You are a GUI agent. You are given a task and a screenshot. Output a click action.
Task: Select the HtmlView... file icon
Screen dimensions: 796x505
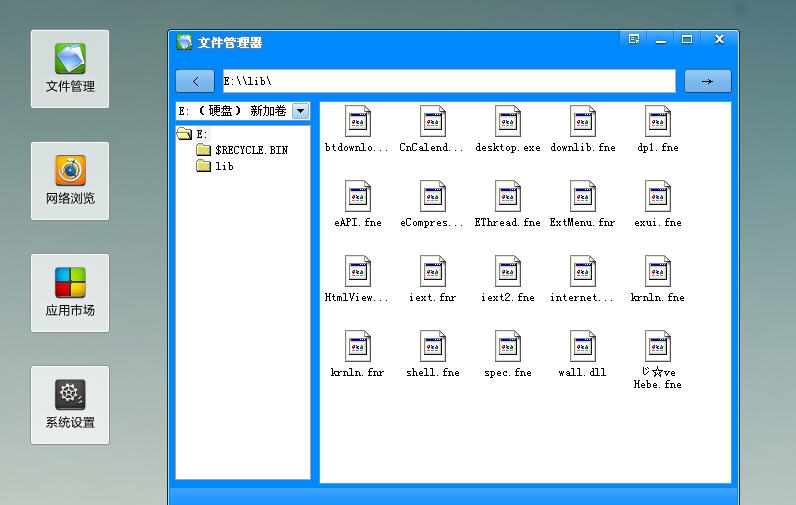point(357,271)
